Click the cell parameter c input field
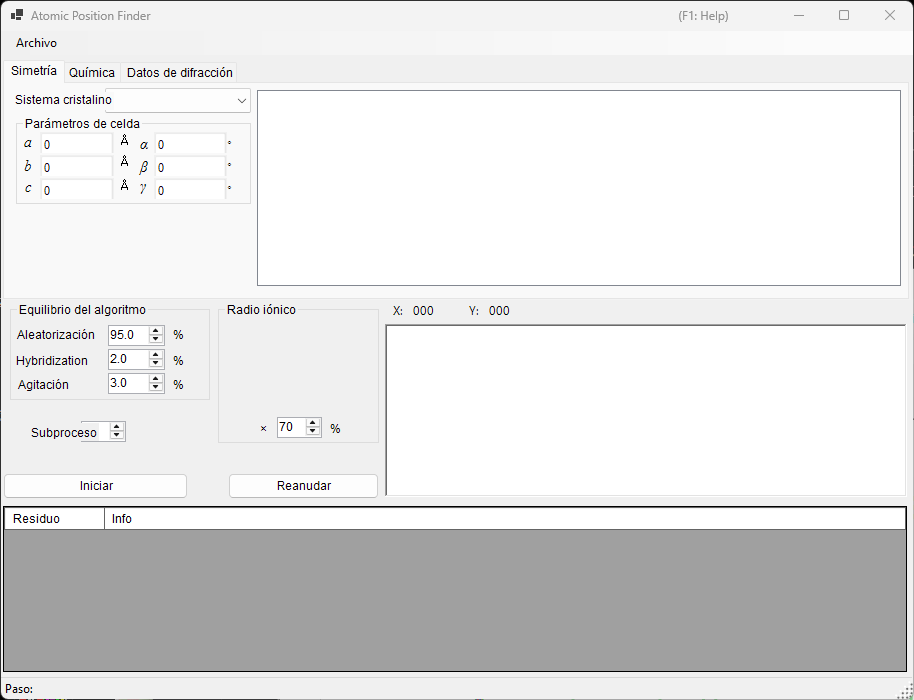The image size is (914, 700). click(76, 190)
